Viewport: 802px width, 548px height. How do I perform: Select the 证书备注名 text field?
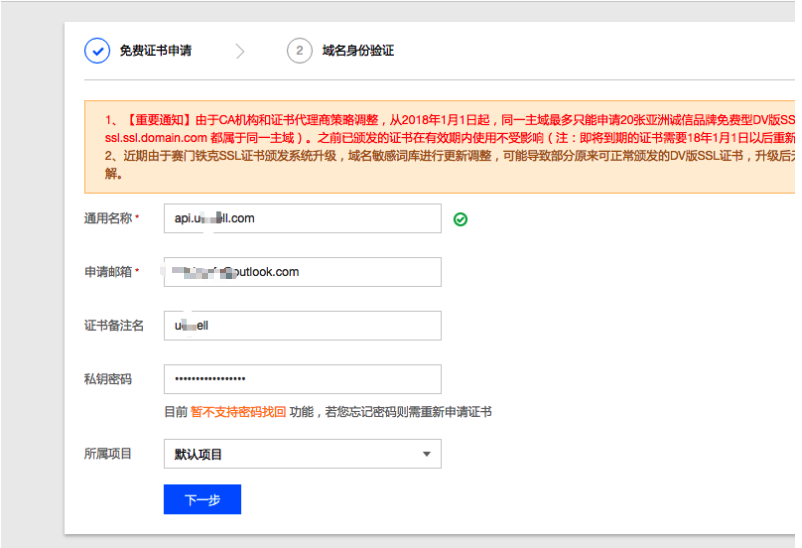pyautogui.click(x=302, y=326)
